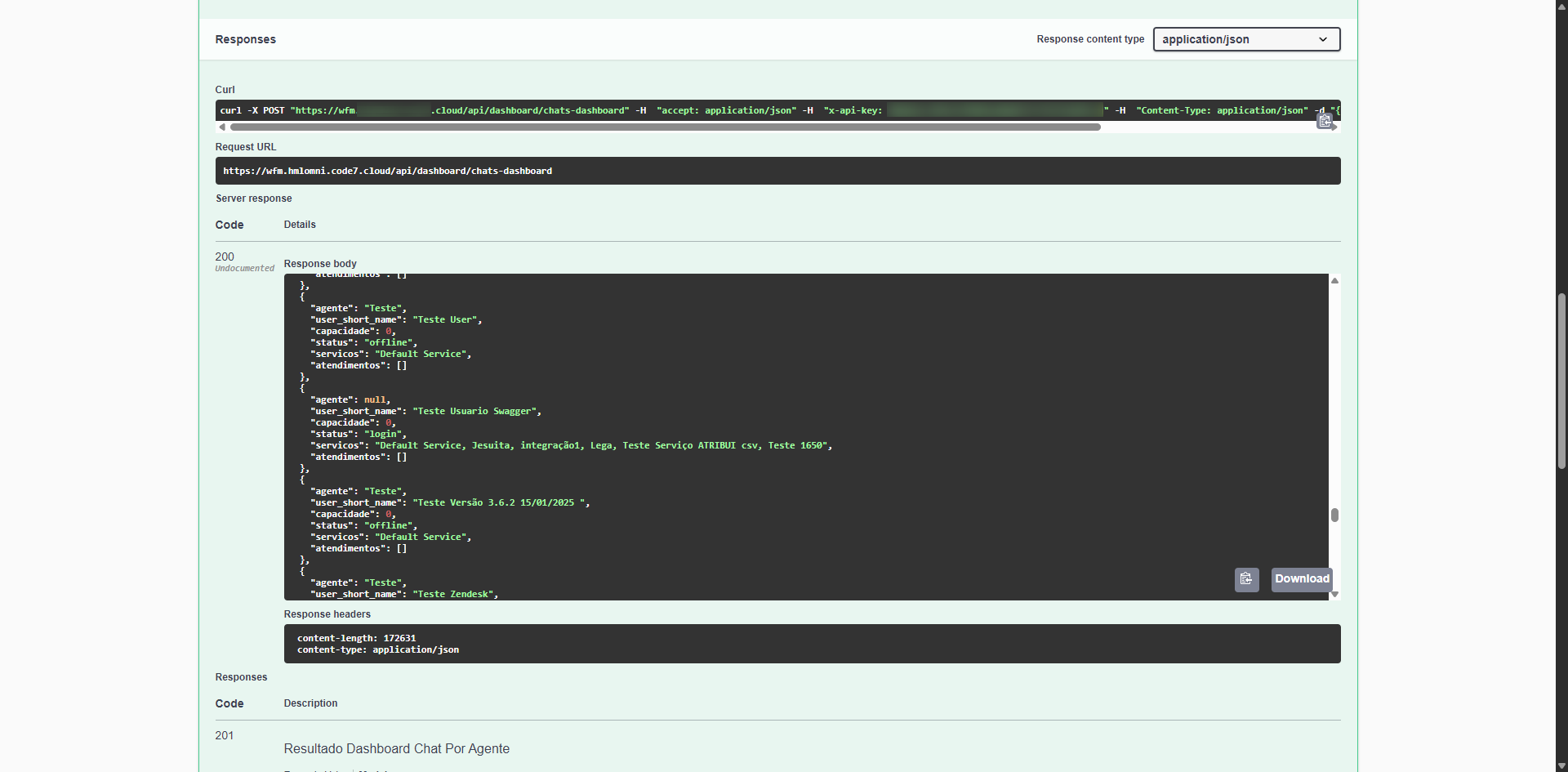Click the Curl label
The height and width of the screenshot is (772, 1568).
click(225, 90)
